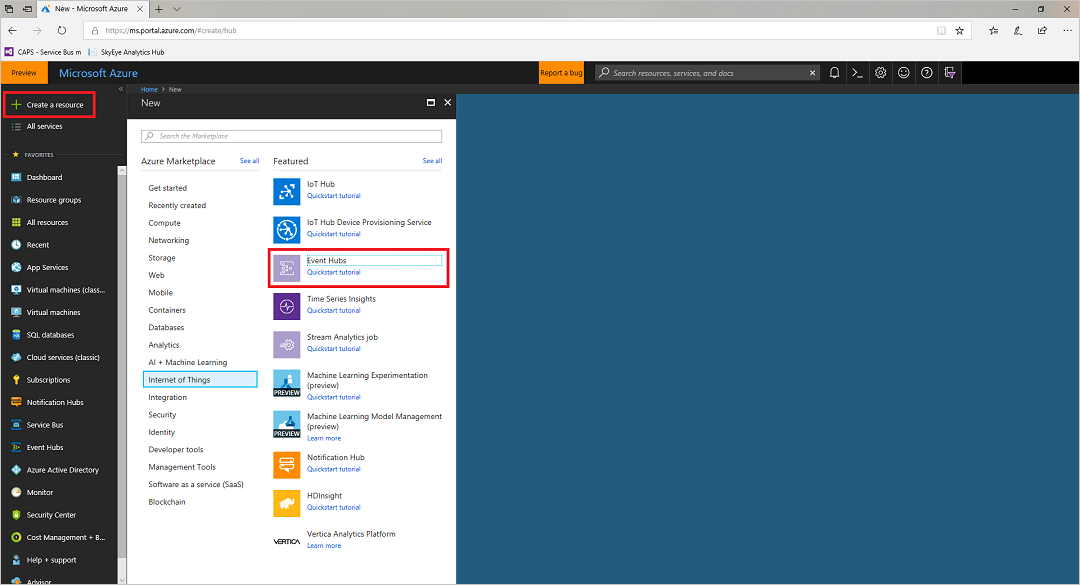Click See all next to Featured

(433, 161)
